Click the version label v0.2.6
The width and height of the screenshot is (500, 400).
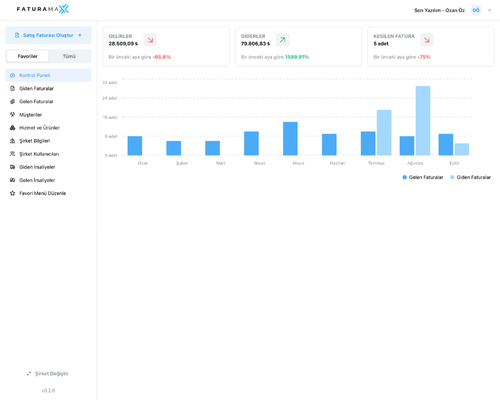coord(48,391)
